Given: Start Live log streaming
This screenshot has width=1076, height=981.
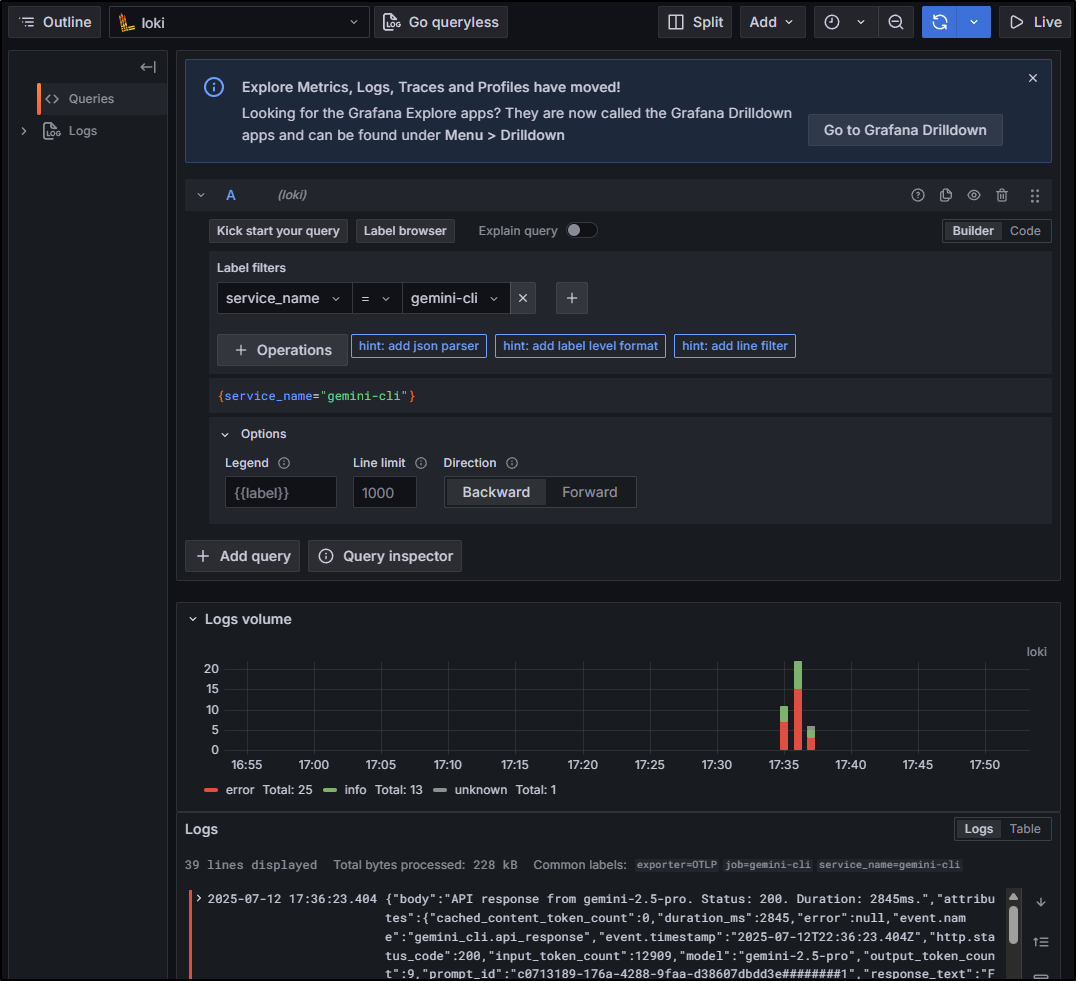Looking at the screenshot, I should click(1036, 22).
